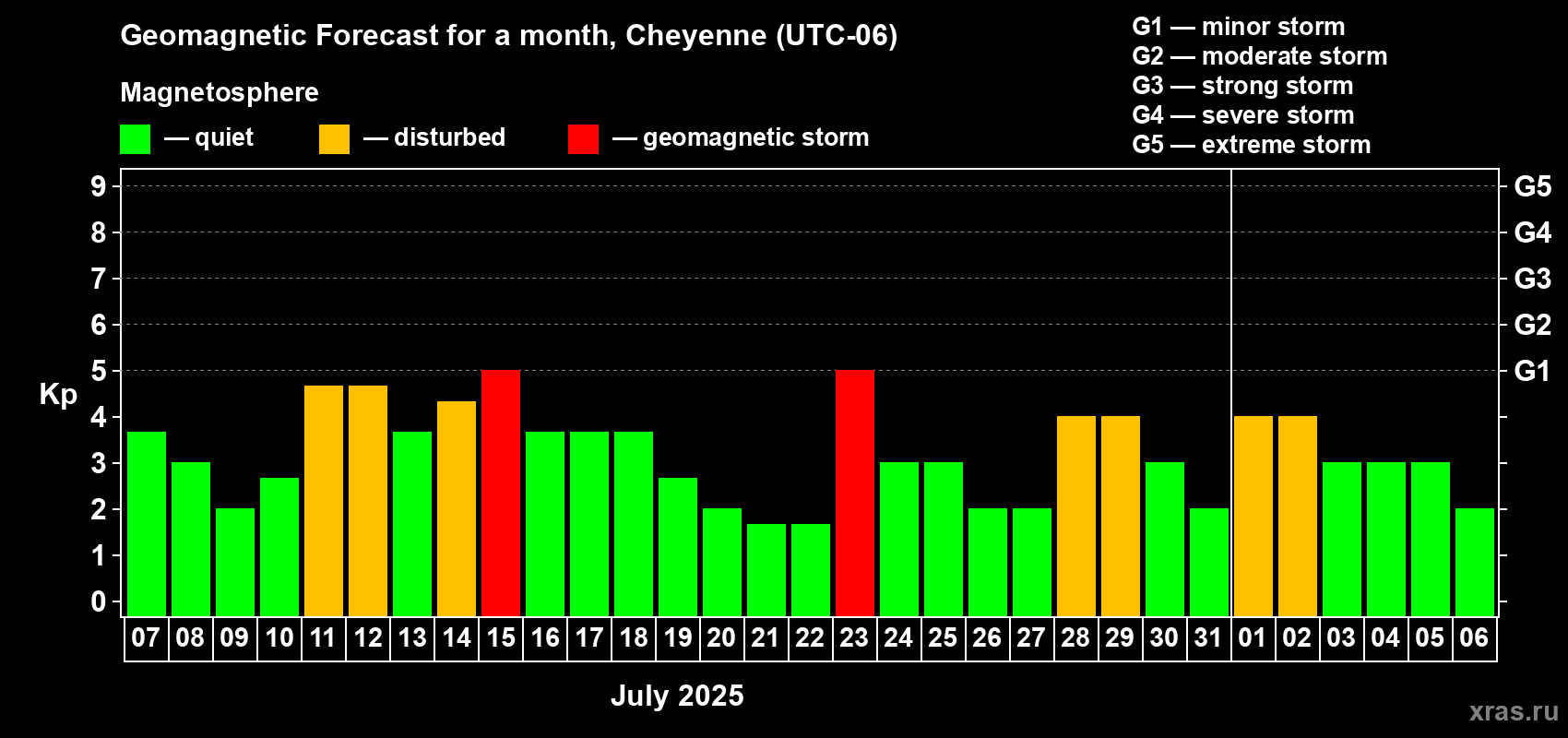Click 'G1 — minor storm' legend text
This screenshot has width=1568, height=738.
(x=1239, y=27)
